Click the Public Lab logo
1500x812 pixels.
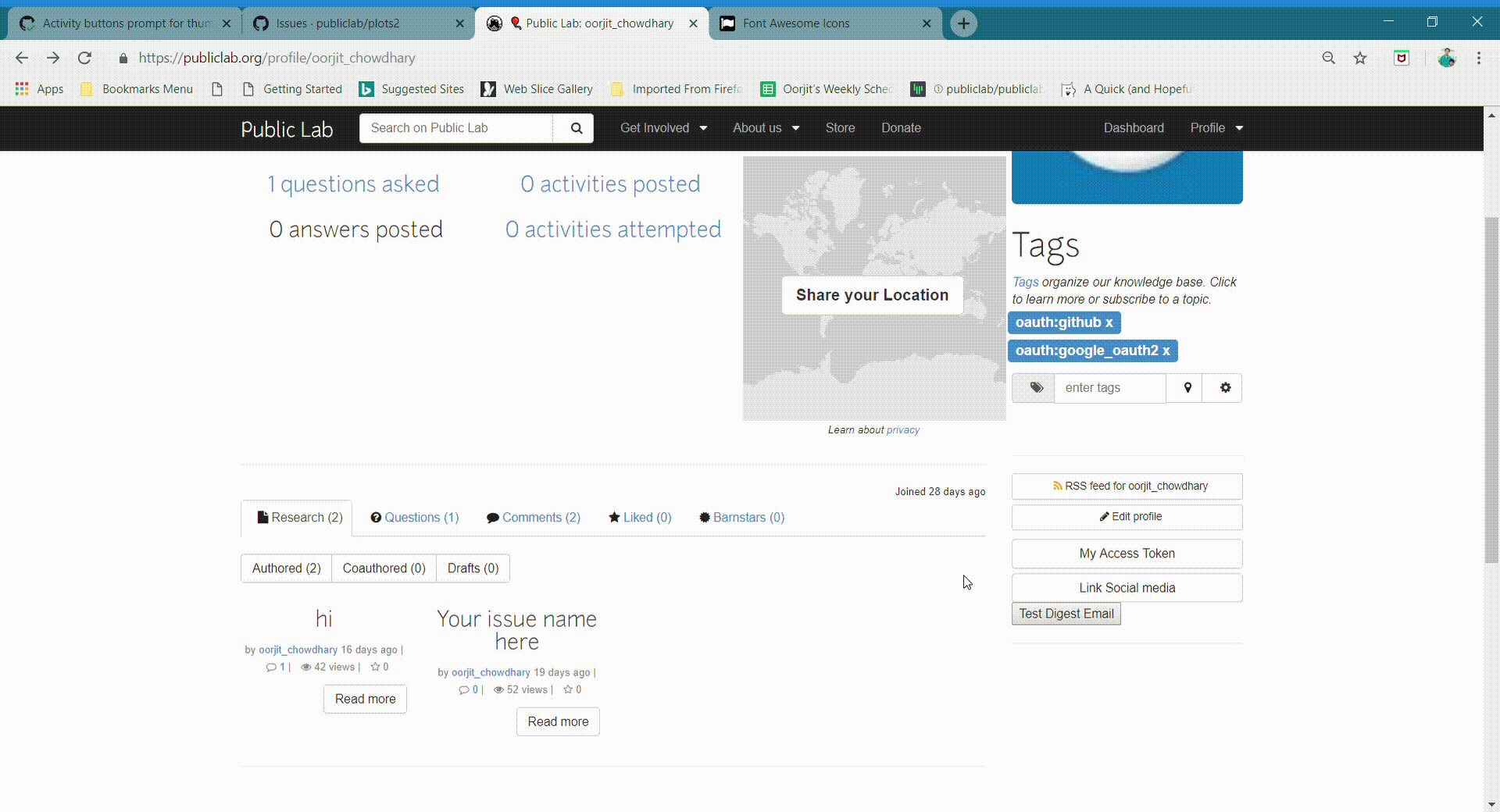click(x=287, y=129)
